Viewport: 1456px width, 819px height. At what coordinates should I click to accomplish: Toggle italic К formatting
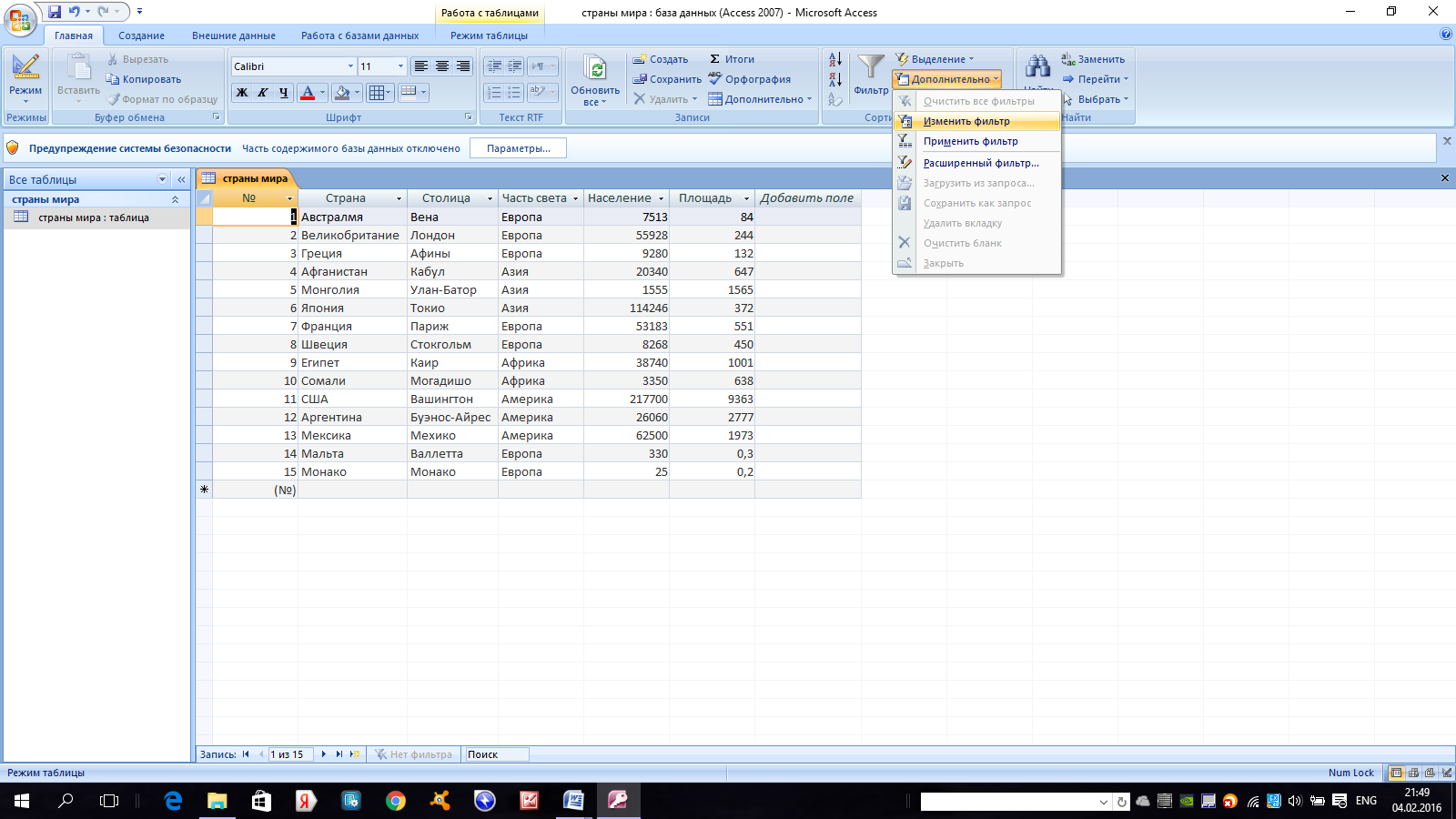[x=263, y=92]
